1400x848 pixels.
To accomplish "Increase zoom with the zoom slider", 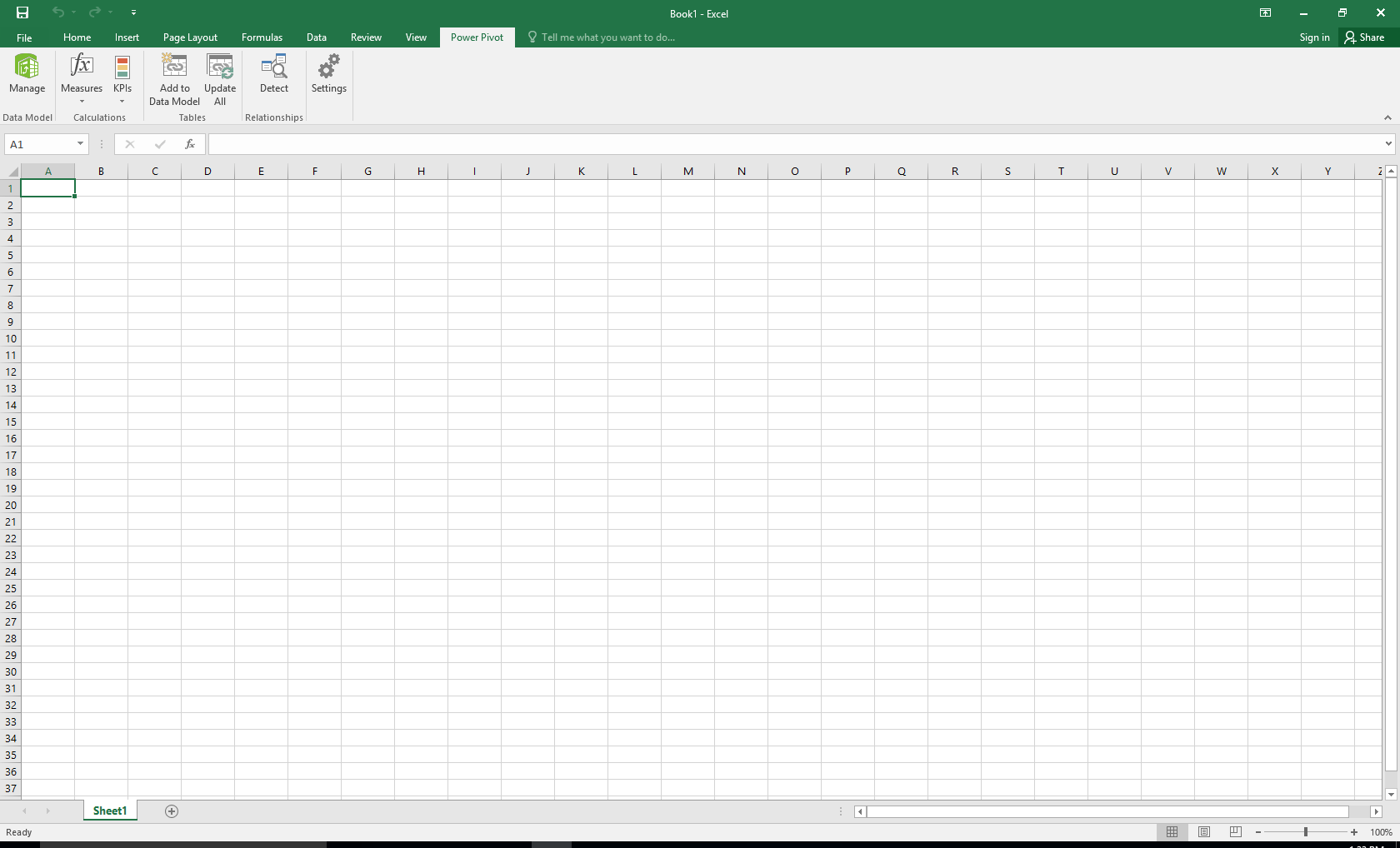I will (x=1352, y=831).
